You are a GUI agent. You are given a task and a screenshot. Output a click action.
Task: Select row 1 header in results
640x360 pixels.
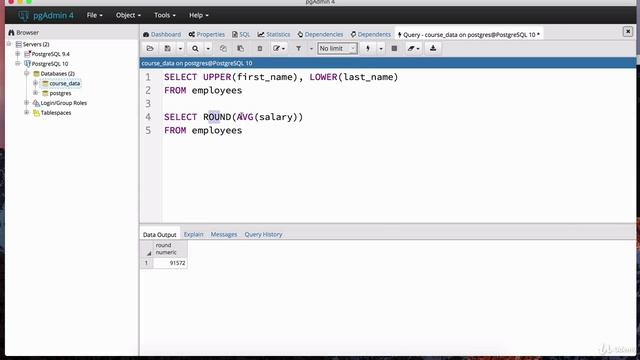pyautogui.click(x=147, y=263)
